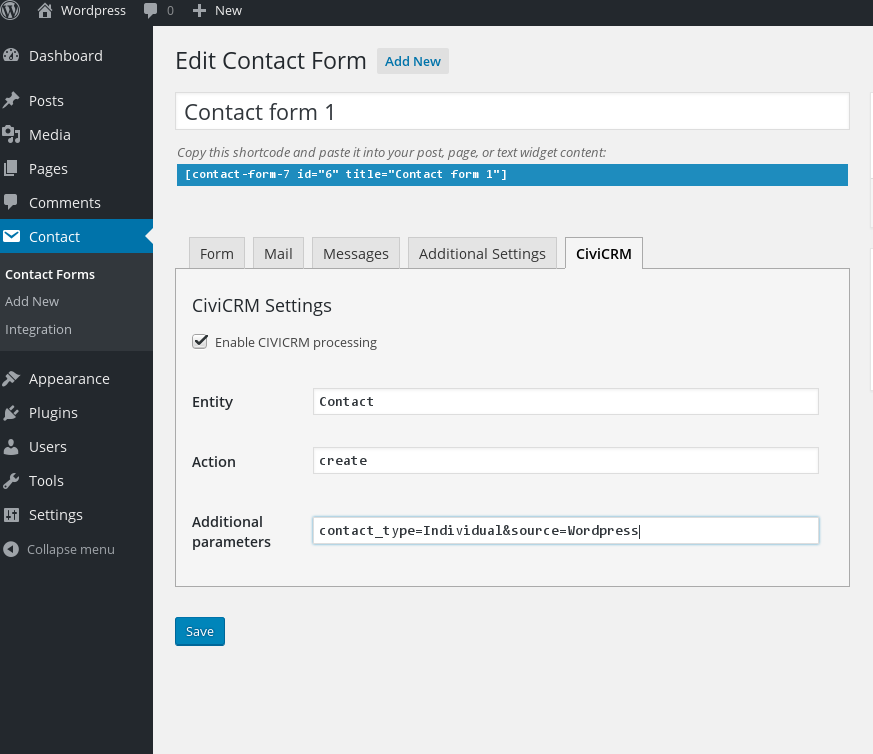Select the CiviCRM tab
Viewport: 873px width, 754px height.
pos(604,253)
